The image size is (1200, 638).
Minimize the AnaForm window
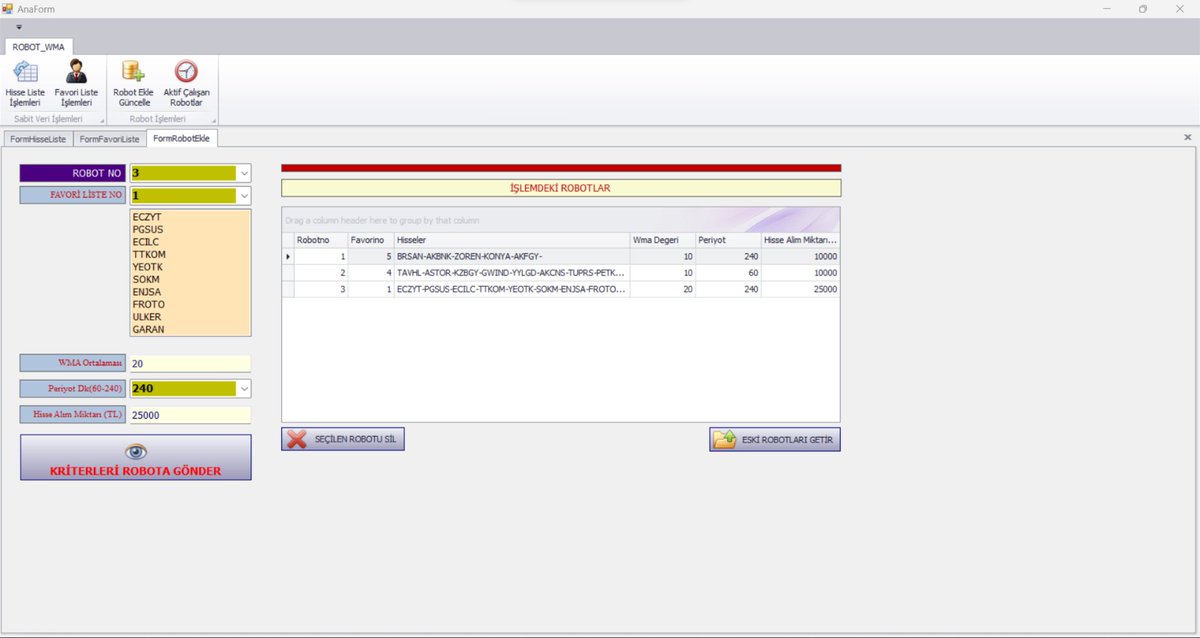click(1109, 9)
